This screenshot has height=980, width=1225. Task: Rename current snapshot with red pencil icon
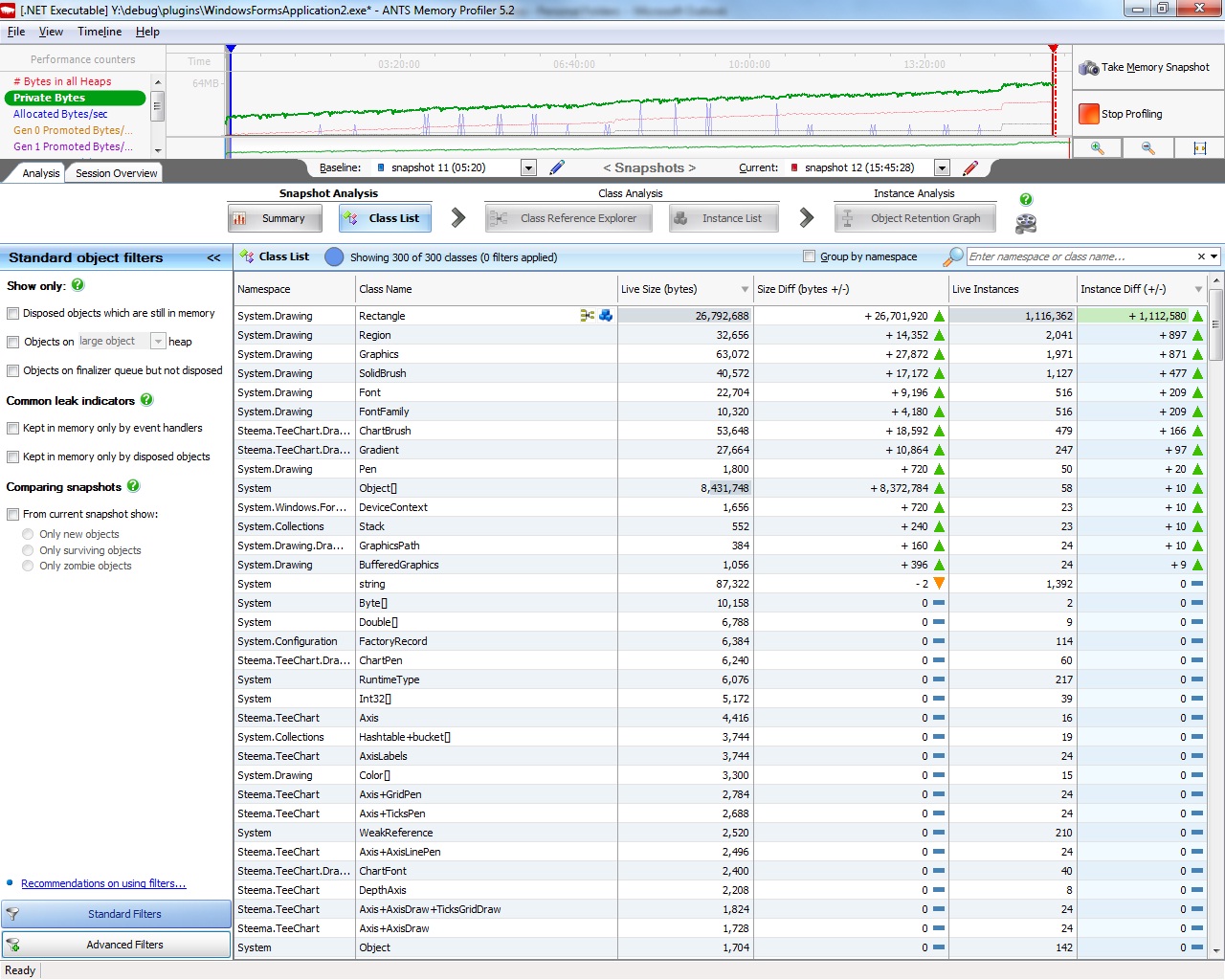(970, 167)
